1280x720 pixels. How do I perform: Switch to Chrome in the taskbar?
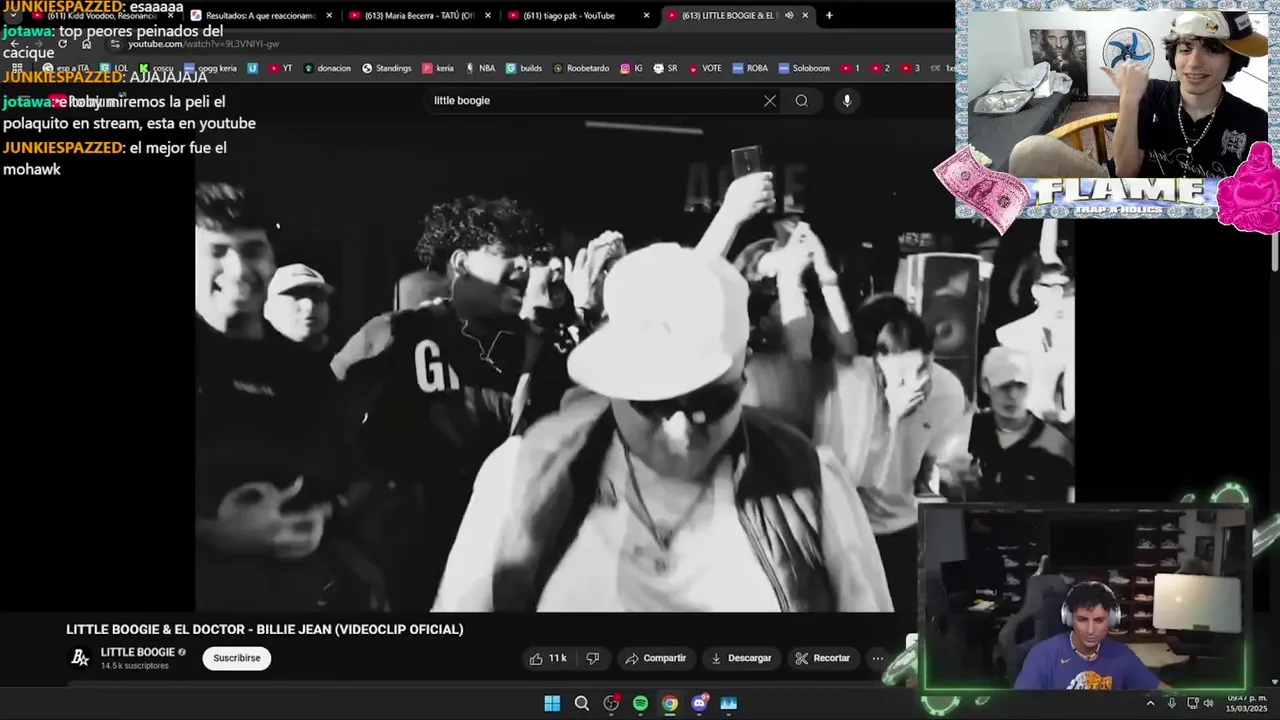pyautogui.click(x=670, y=703)
